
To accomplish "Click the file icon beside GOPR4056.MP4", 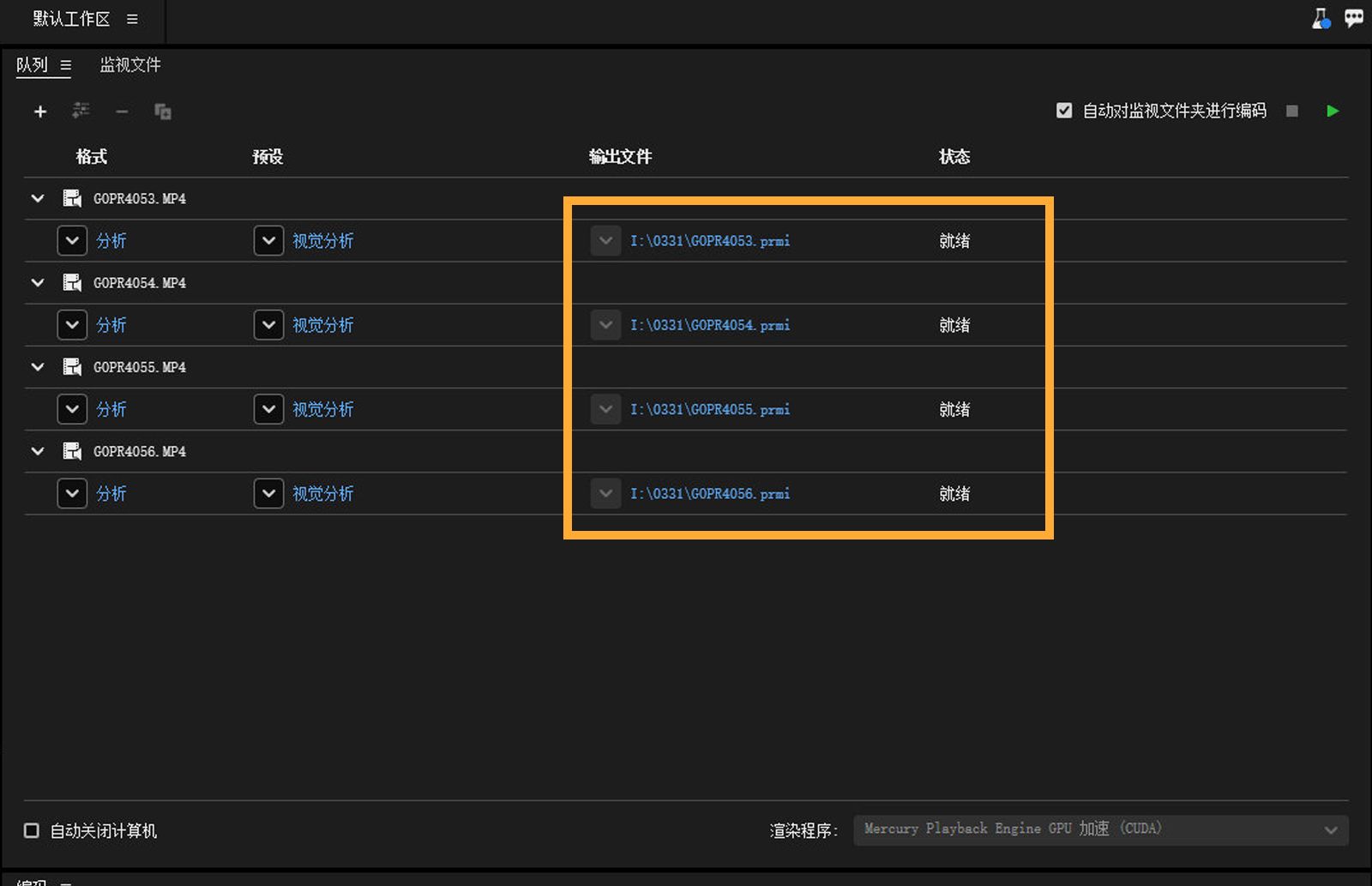I will (x=72, y=451).
